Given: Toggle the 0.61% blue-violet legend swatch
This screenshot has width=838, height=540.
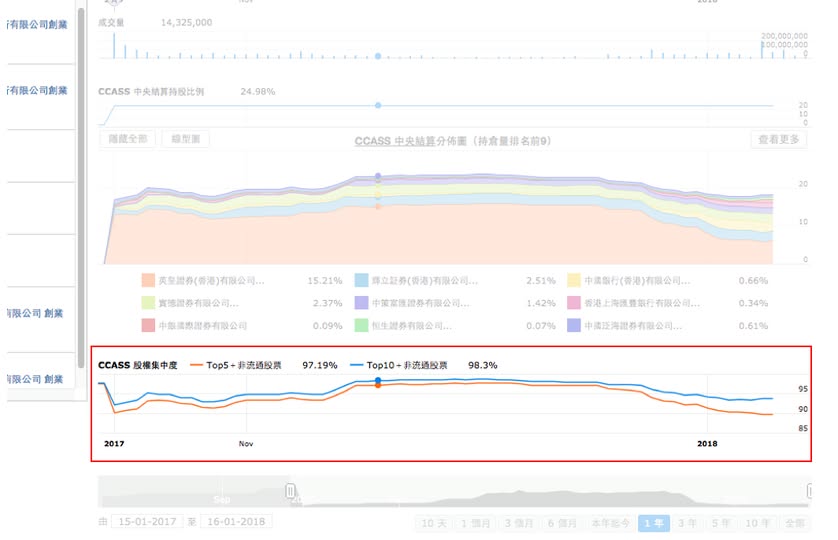Looking at the screenshot, I should (574, 325).
